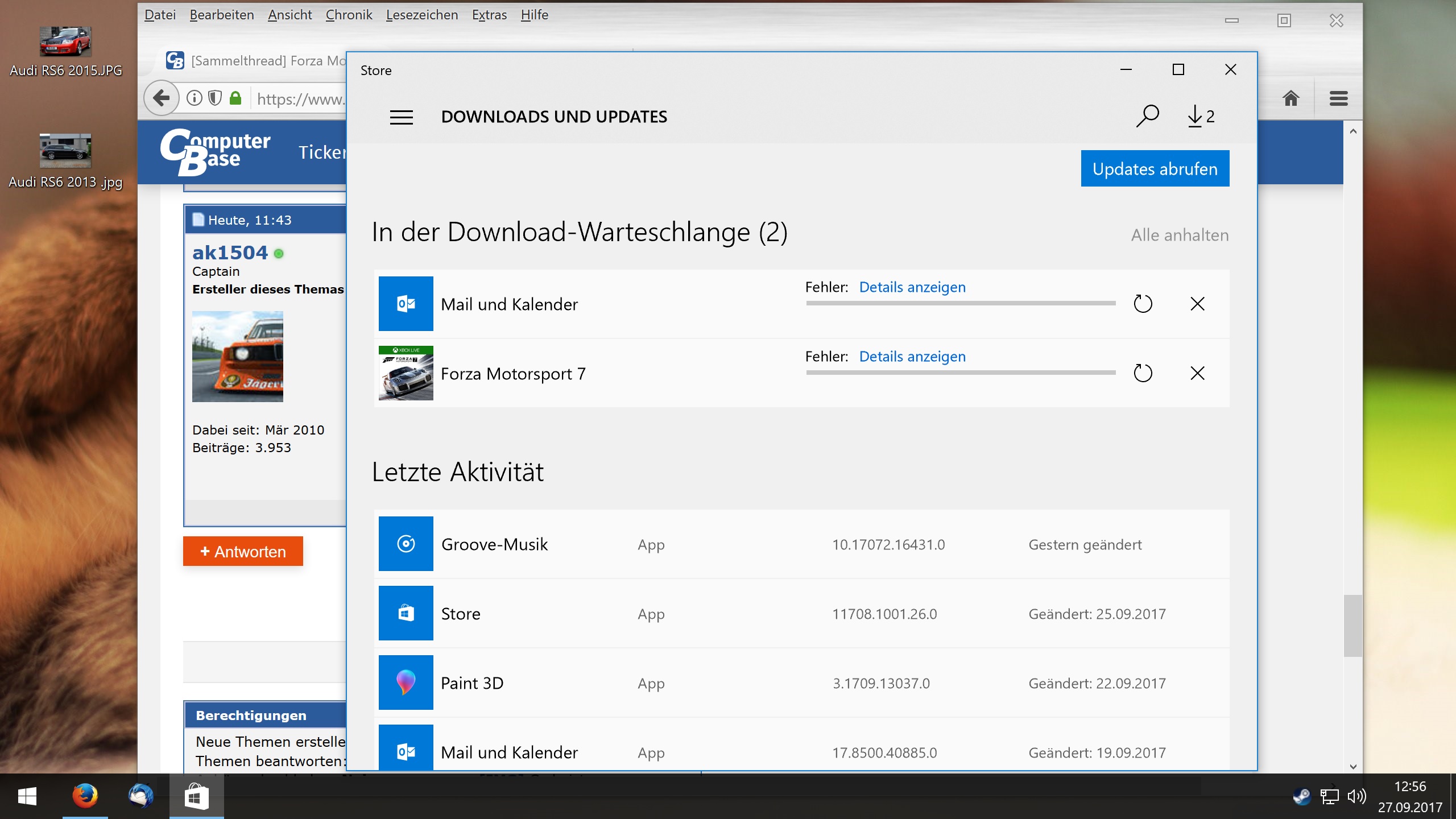This screenshot has width=1456, height=819.
Task: Open the Groove-Musik app icon
Action: click(x=406, y=544)
